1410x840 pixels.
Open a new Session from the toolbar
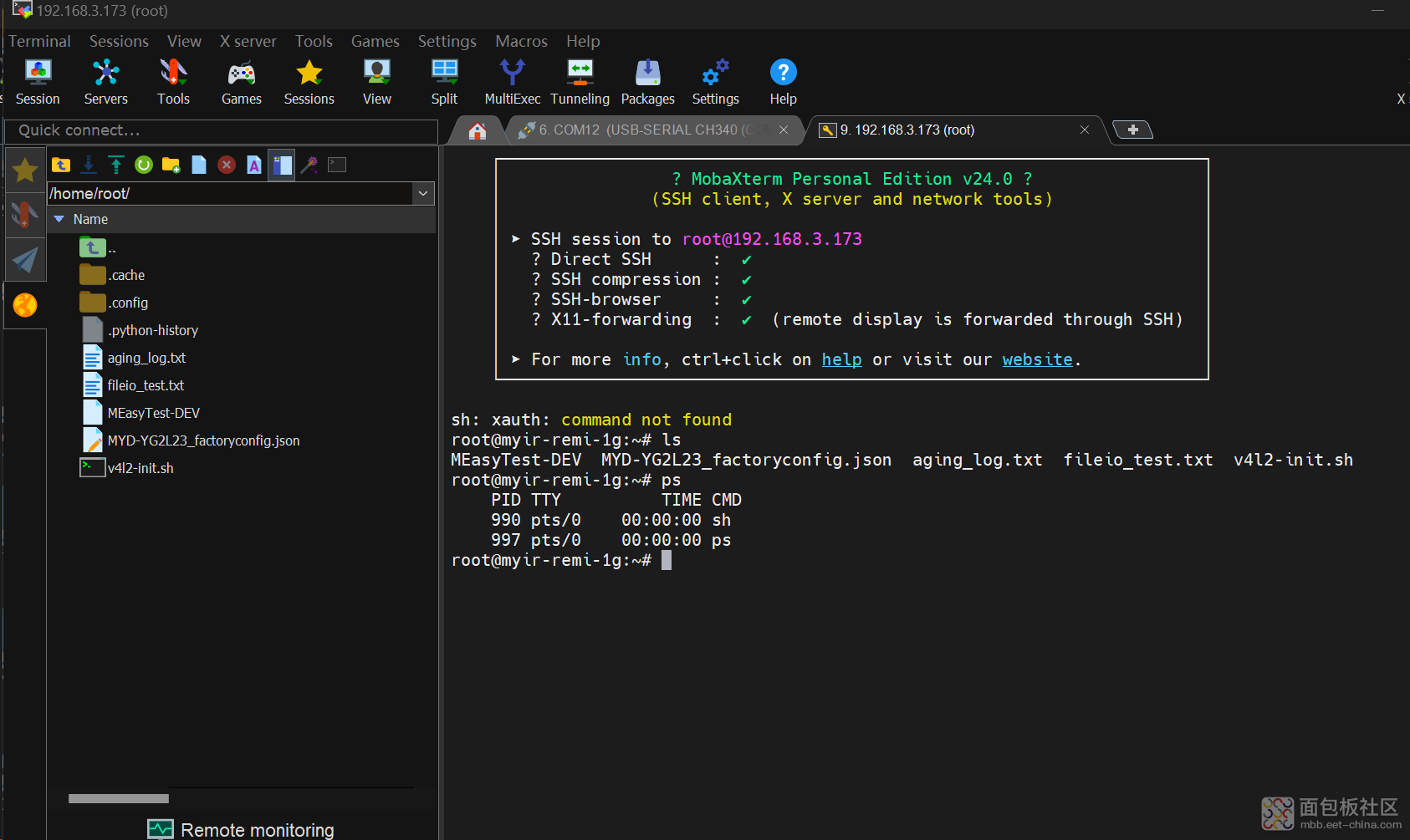(x=38, y=82)
